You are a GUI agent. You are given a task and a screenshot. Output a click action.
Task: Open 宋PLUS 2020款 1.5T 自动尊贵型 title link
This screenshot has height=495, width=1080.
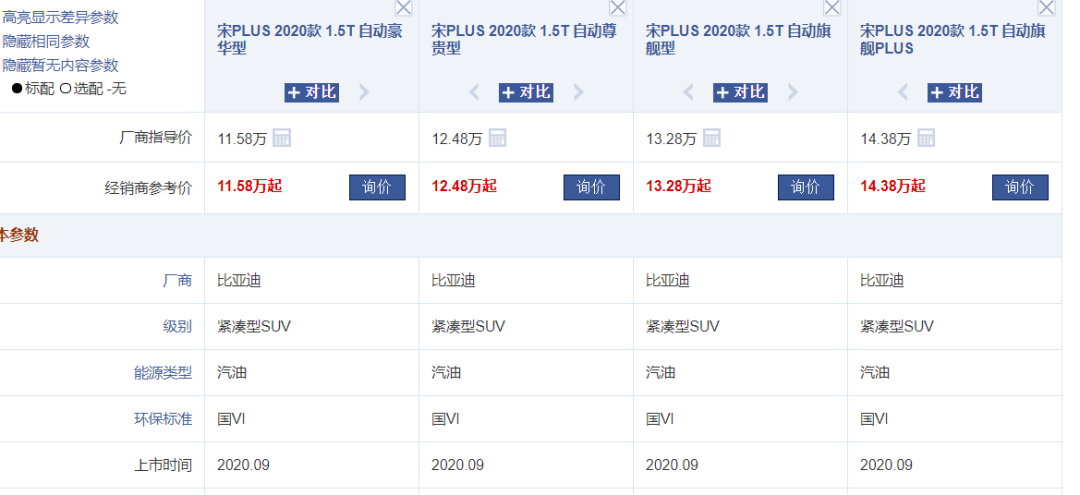tap(524, 39)
